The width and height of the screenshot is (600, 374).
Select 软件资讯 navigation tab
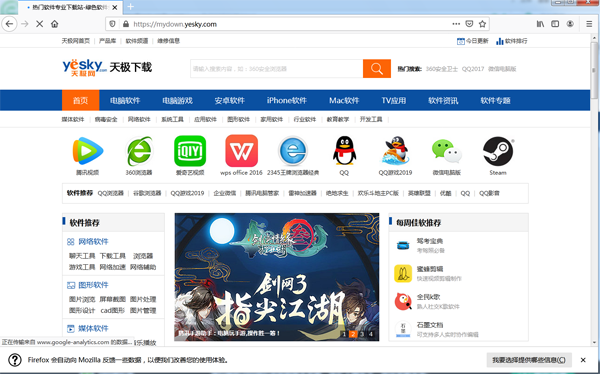click(443, 100)
